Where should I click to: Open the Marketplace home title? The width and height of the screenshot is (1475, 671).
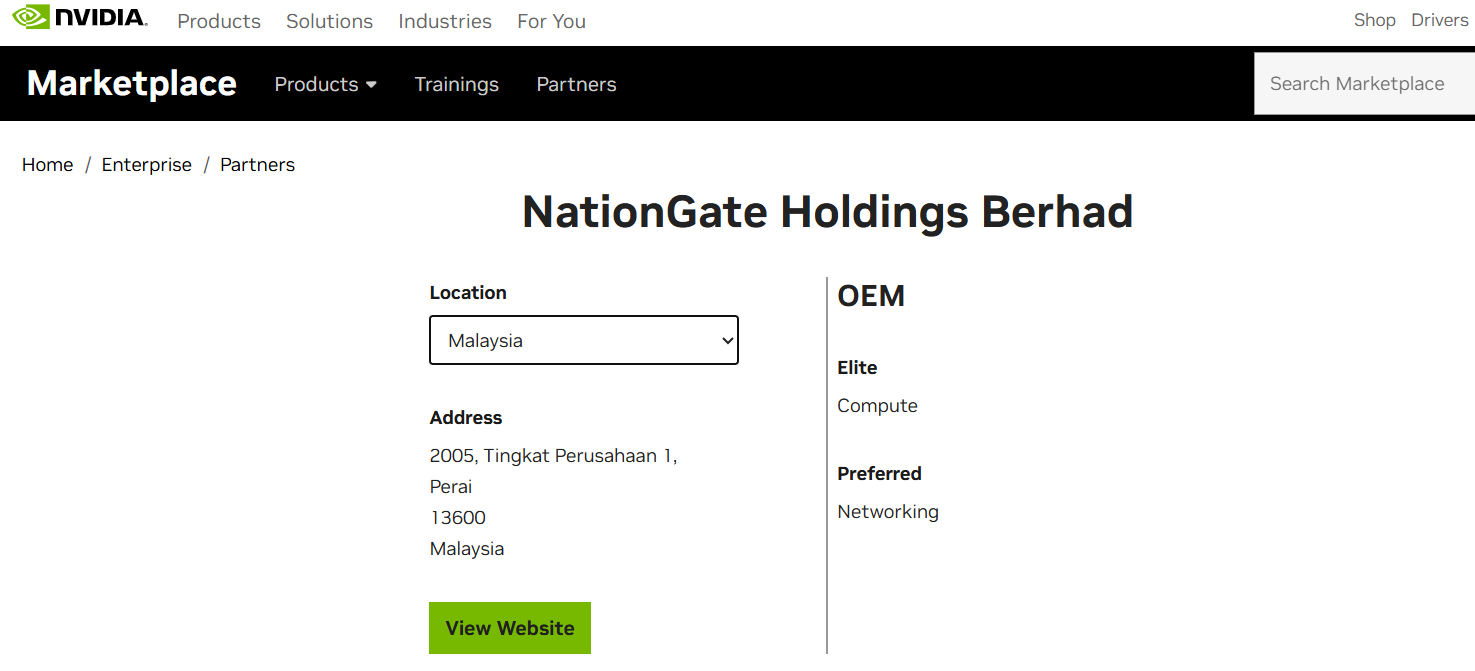point(132,84)
